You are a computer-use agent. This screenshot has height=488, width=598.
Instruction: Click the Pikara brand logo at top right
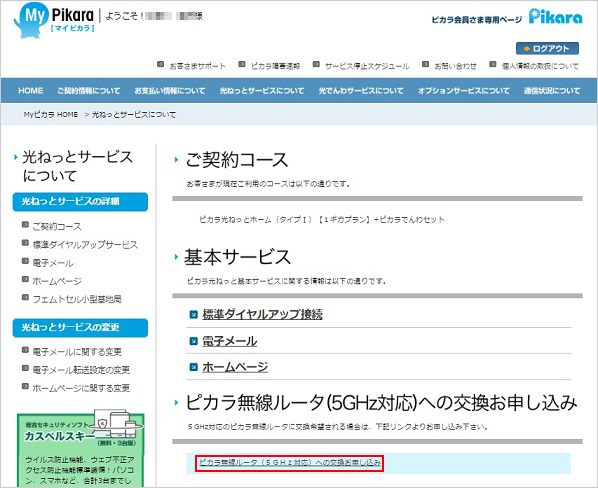(x=555, y=17)
